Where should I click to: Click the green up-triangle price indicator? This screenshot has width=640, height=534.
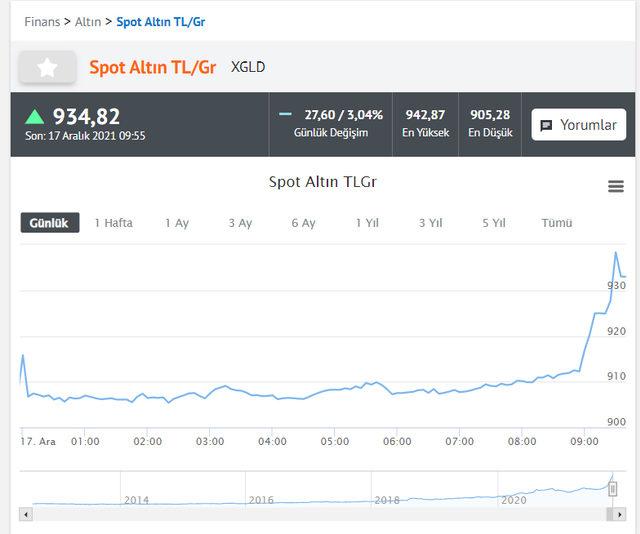click(35, 116)
